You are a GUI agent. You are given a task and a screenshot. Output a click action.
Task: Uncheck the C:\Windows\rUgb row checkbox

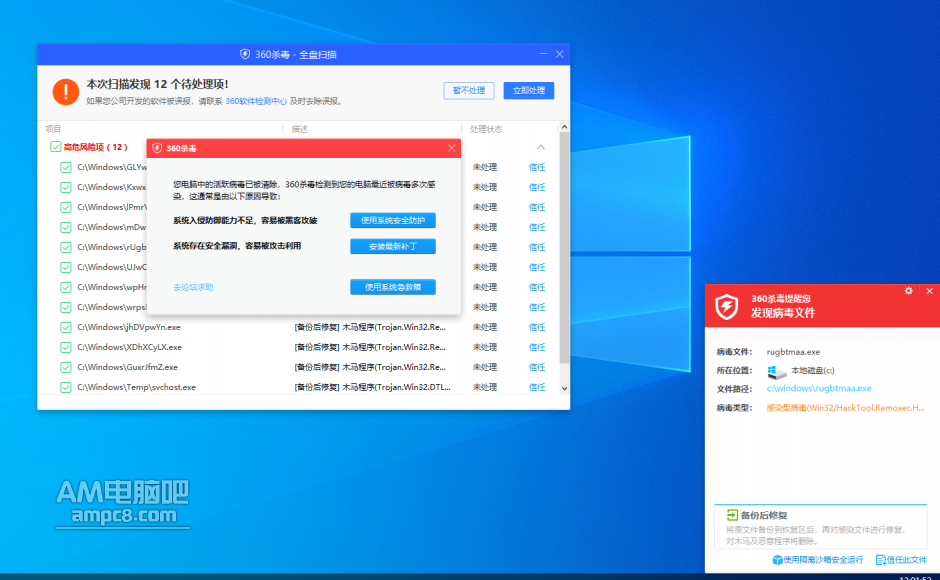coord(66,247)
